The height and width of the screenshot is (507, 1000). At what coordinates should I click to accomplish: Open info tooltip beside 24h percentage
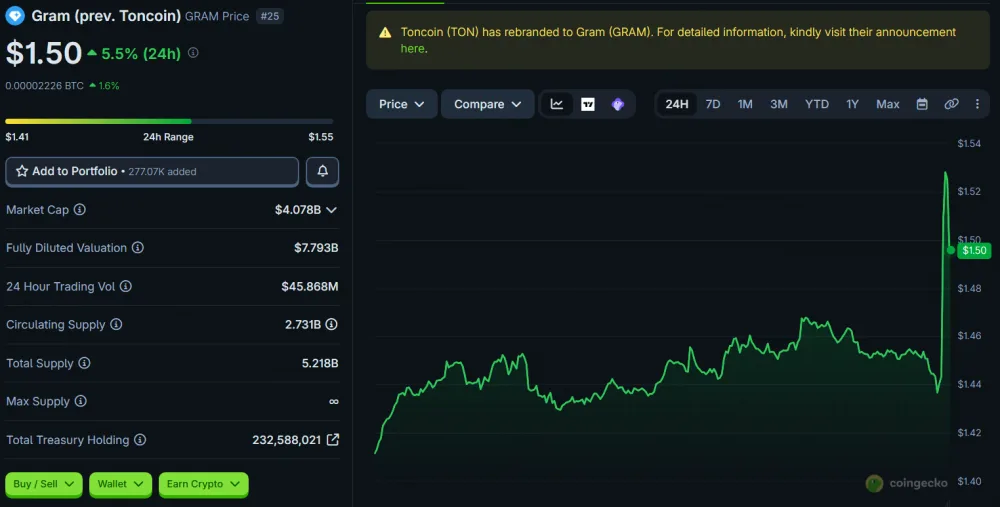193,53
